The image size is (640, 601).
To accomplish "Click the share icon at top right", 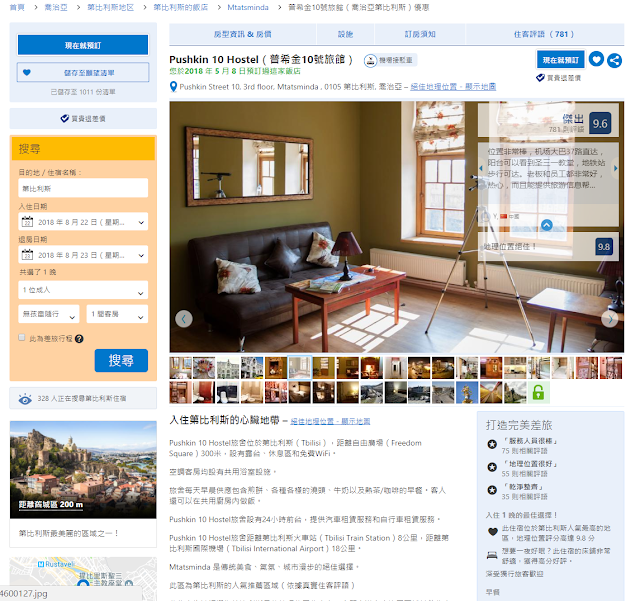I will (614, 60).
